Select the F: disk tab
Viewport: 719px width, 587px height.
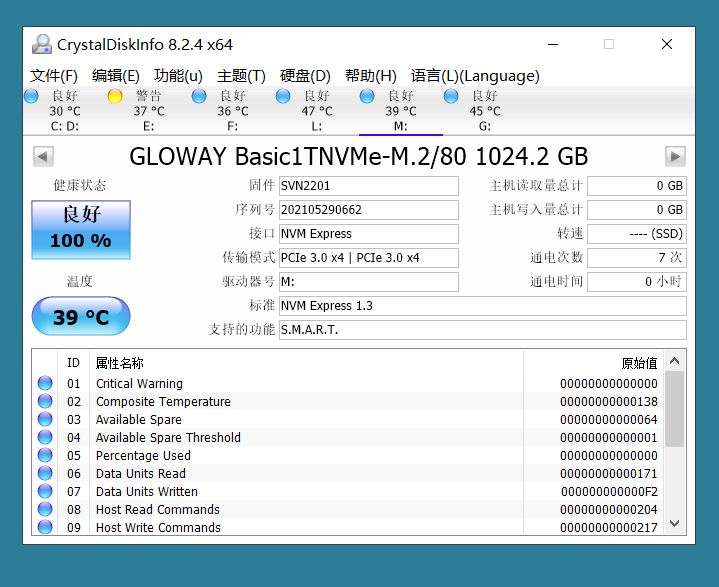232,111
